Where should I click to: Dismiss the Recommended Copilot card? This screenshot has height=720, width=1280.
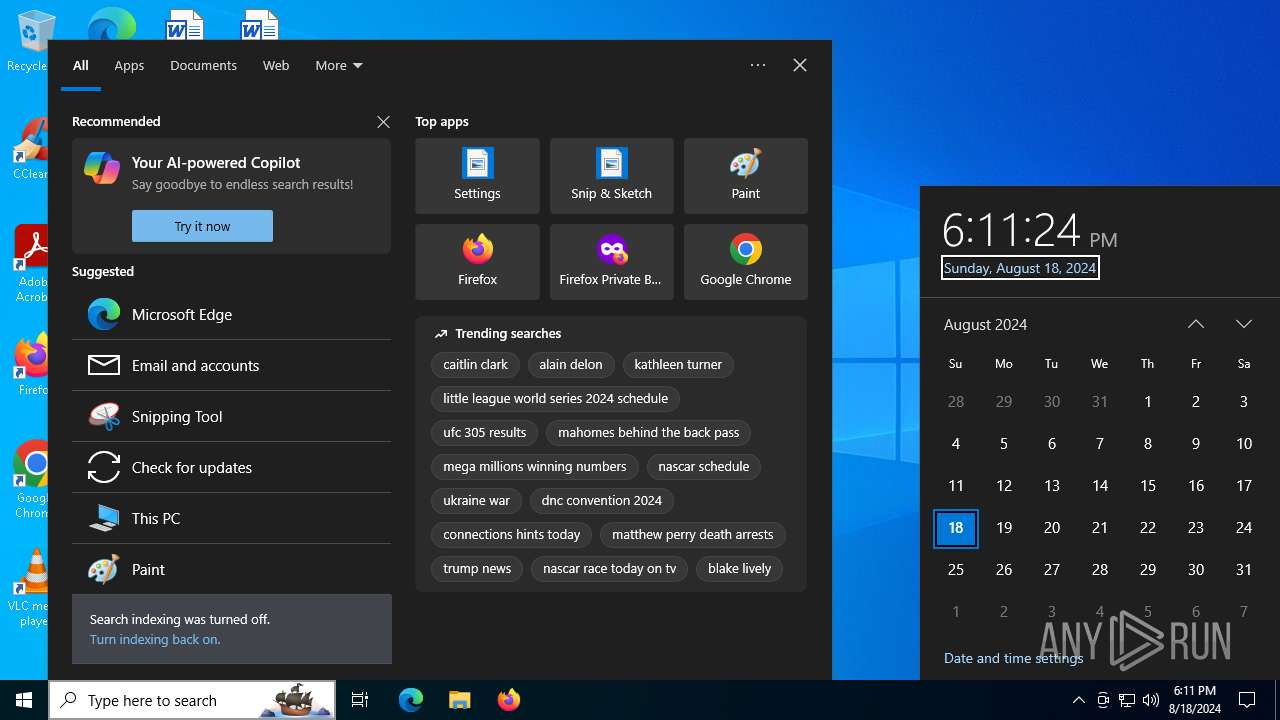click(x=383, y=122)
